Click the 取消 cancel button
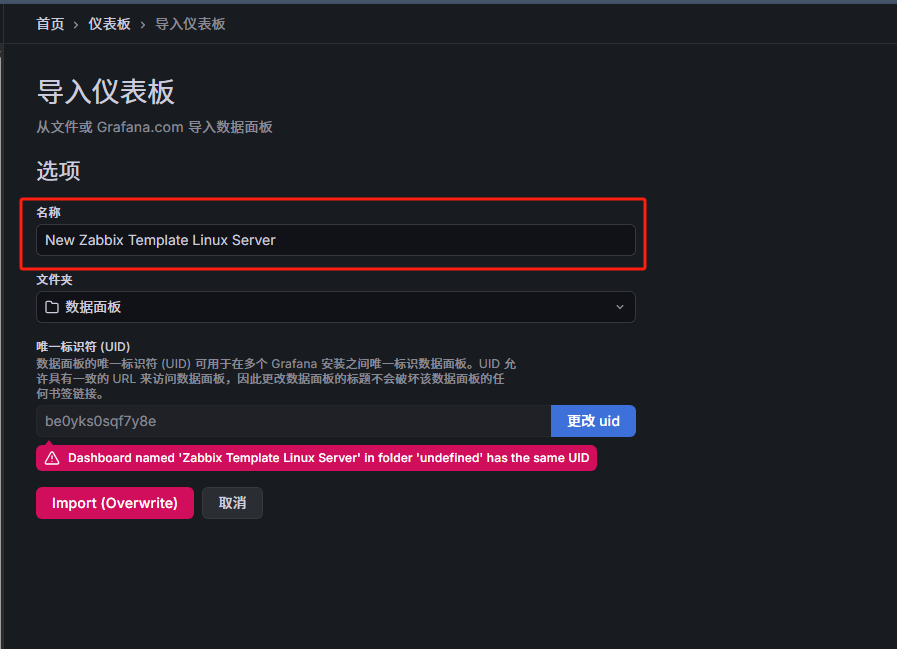897x649 pixels. [232, 503]
